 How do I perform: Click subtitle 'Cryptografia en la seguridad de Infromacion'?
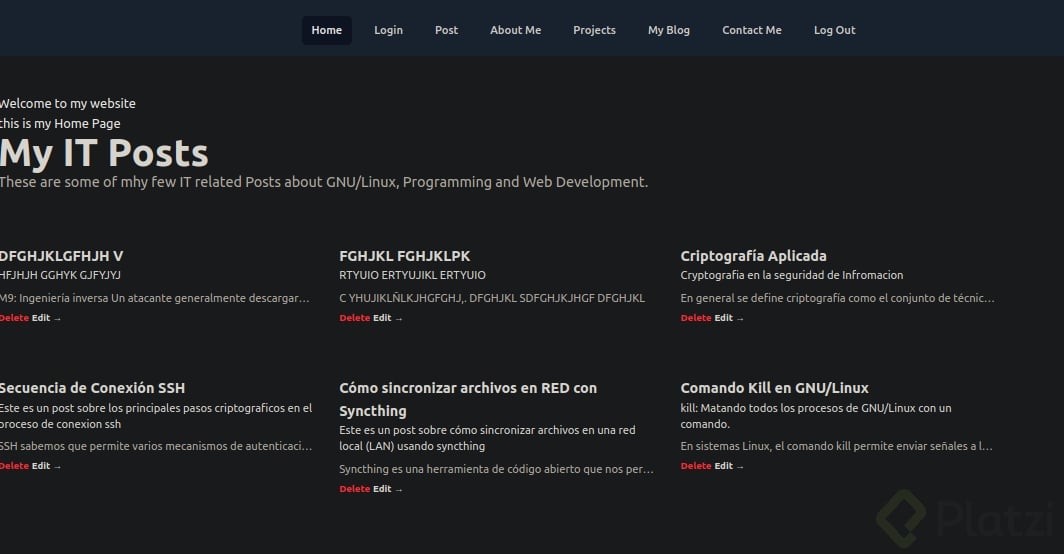click(792, 275)
